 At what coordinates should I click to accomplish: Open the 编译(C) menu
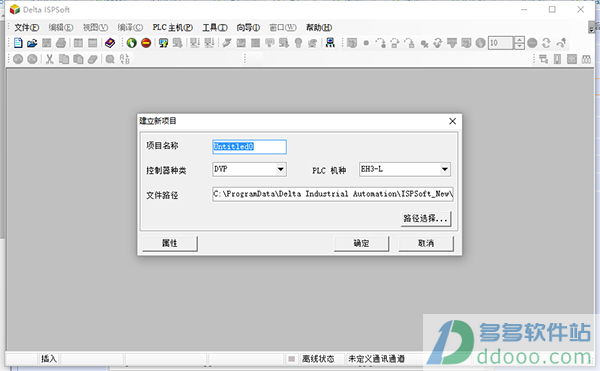(x=130, y=28)
